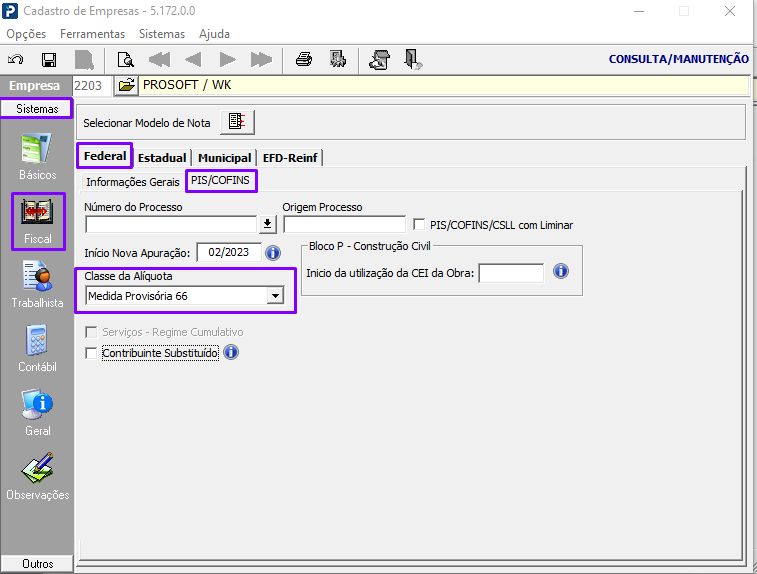Open the Sistemas menu
This screenshot has width=757, height=574.
(162, 34)
